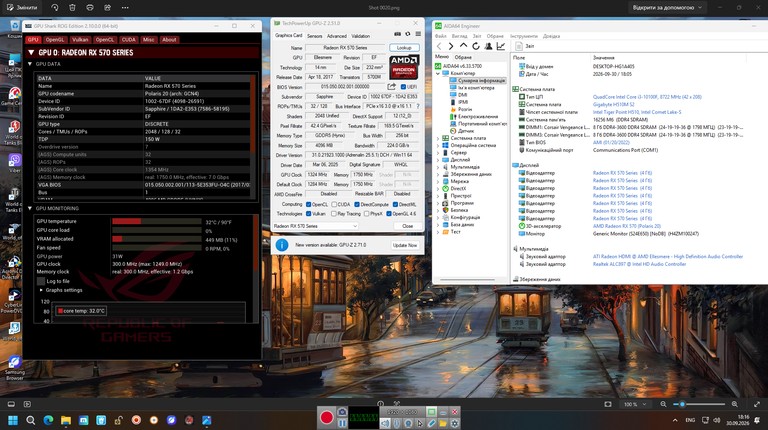Open the Sensors tab in GPU-Z
Viewport: 768px width, 430px height.
pyautogui.click(x=314, y=36)
